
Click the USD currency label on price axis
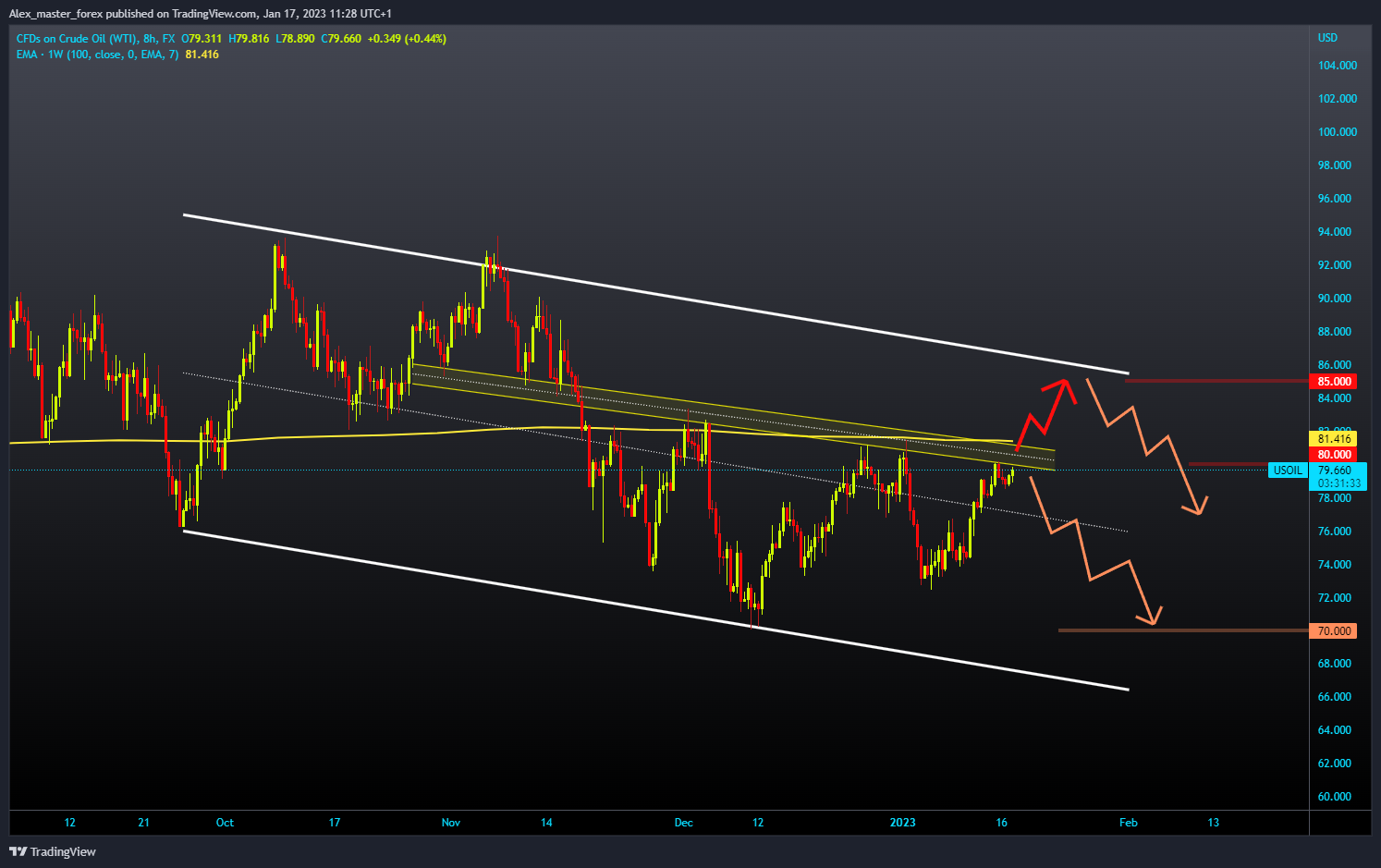click(x=1327, y=38)
